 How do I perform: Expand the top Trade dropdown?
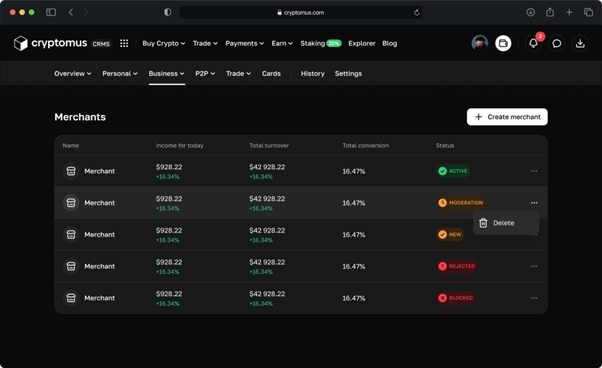[x=205, y=43]
